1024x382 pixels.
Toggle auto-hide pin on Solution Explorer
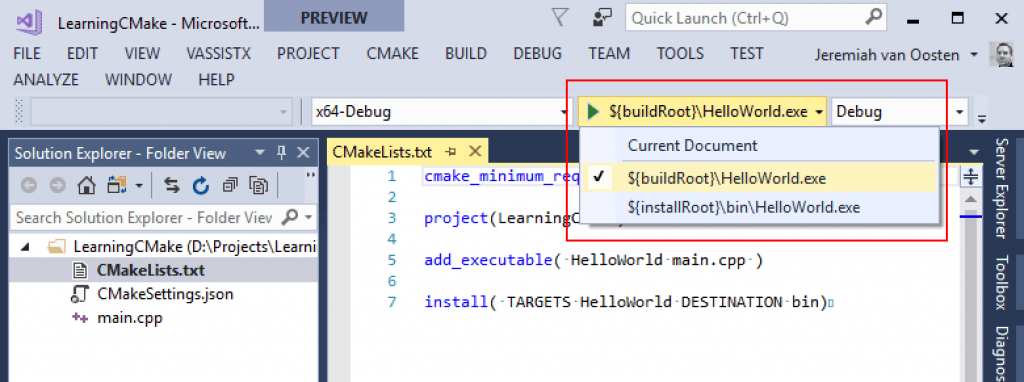pyautogui.click(x=281, y=153)
